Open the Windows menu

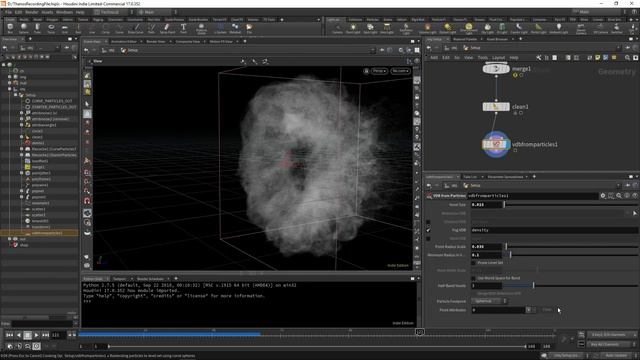[x=64, y=12]
